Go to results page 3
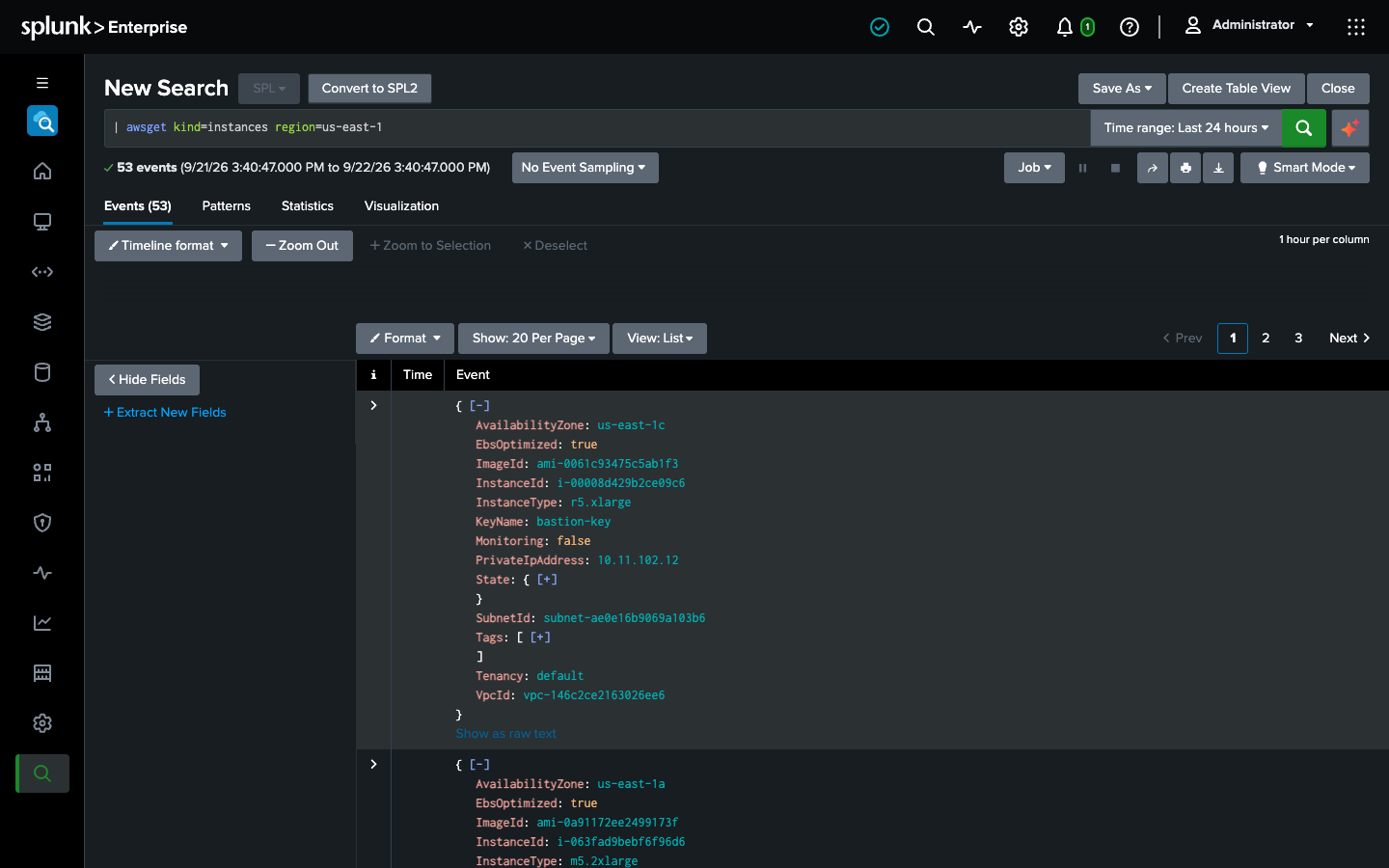 click(1298, 339)
